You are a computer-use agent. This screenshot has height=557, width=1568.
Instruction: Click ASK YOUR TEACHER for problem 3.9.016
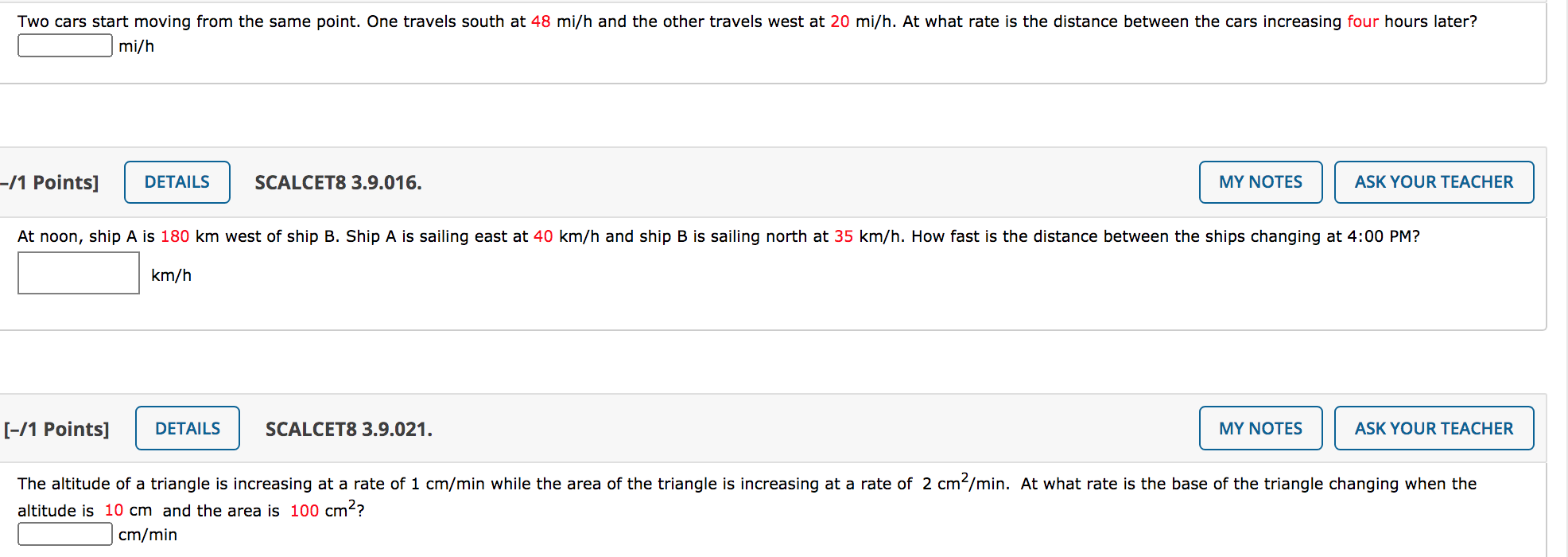coord(1434,181)
